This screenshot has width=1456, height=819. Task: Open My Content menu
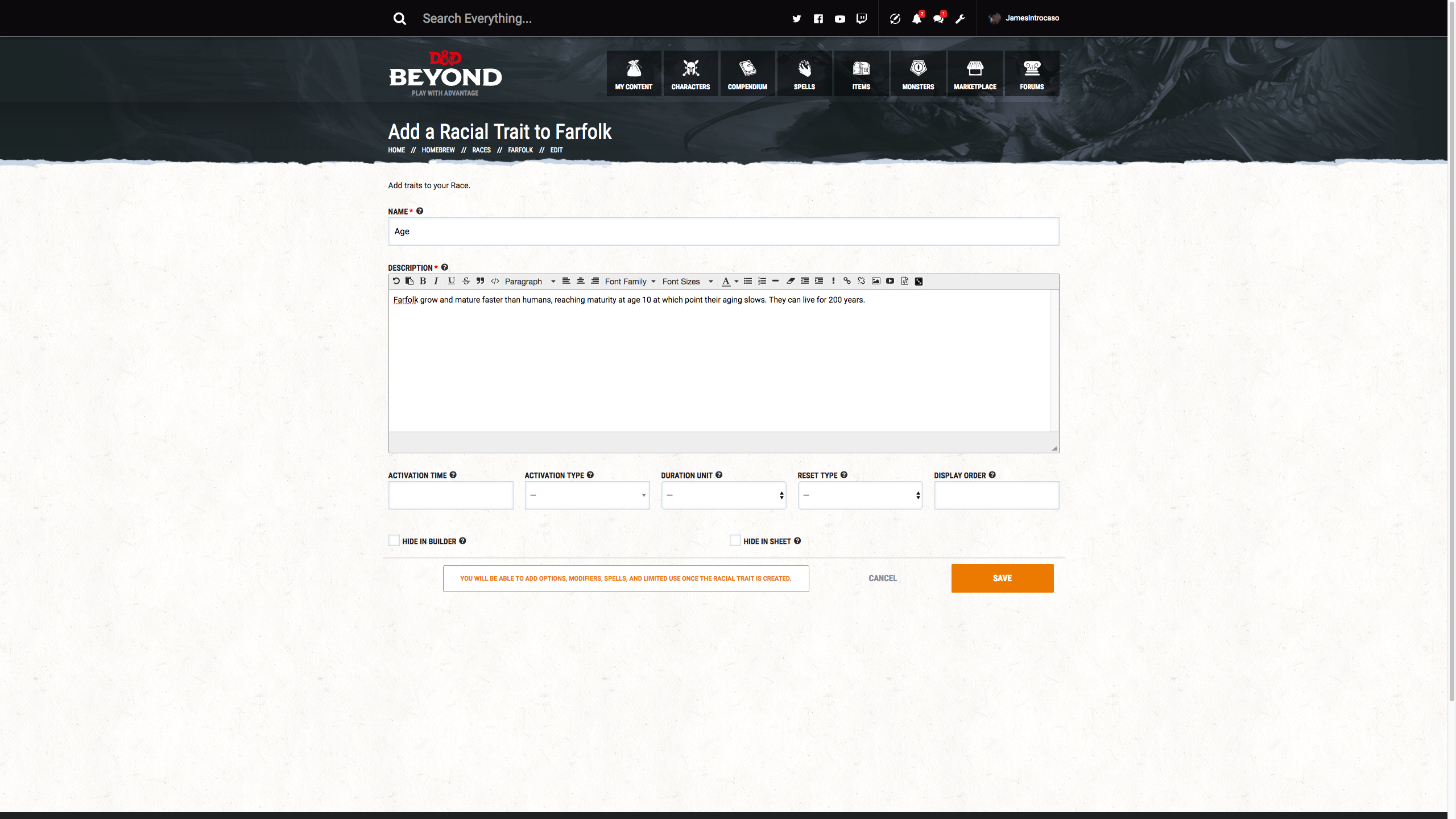tap(634, 73)
